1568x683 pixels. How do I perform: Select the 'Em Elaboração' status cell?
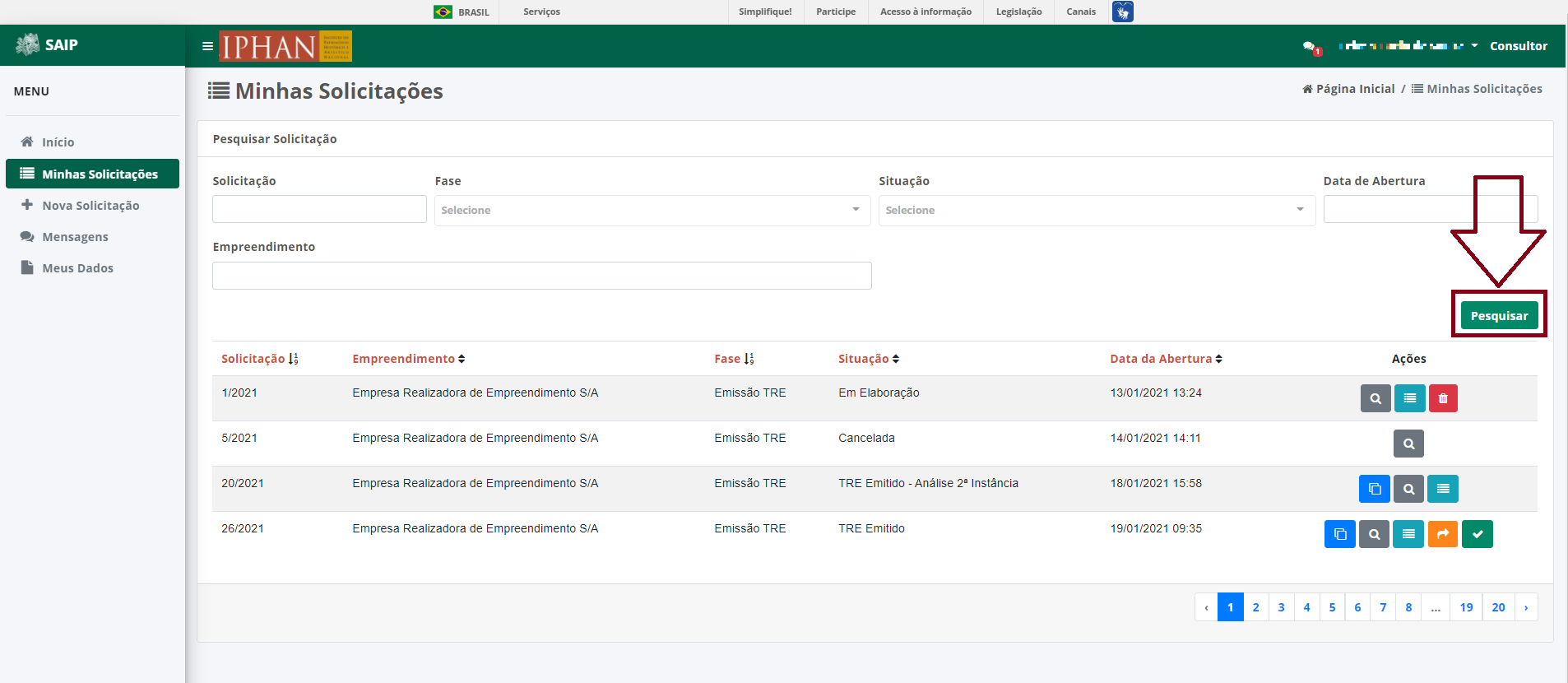click(879, 393)
